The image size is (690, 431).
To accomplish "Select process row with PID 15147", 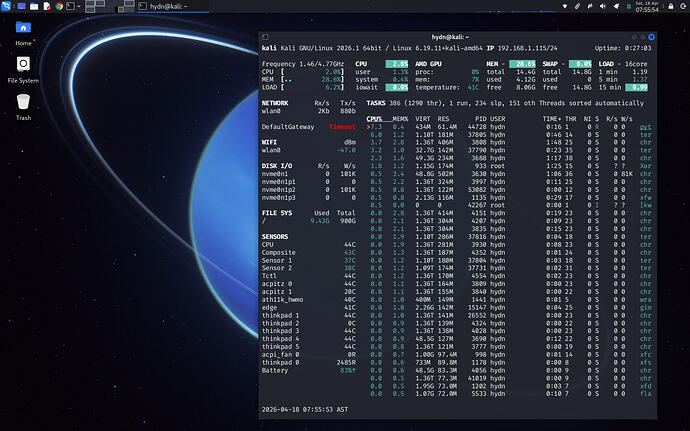I will pyautogui.click(x=509, y=308).
